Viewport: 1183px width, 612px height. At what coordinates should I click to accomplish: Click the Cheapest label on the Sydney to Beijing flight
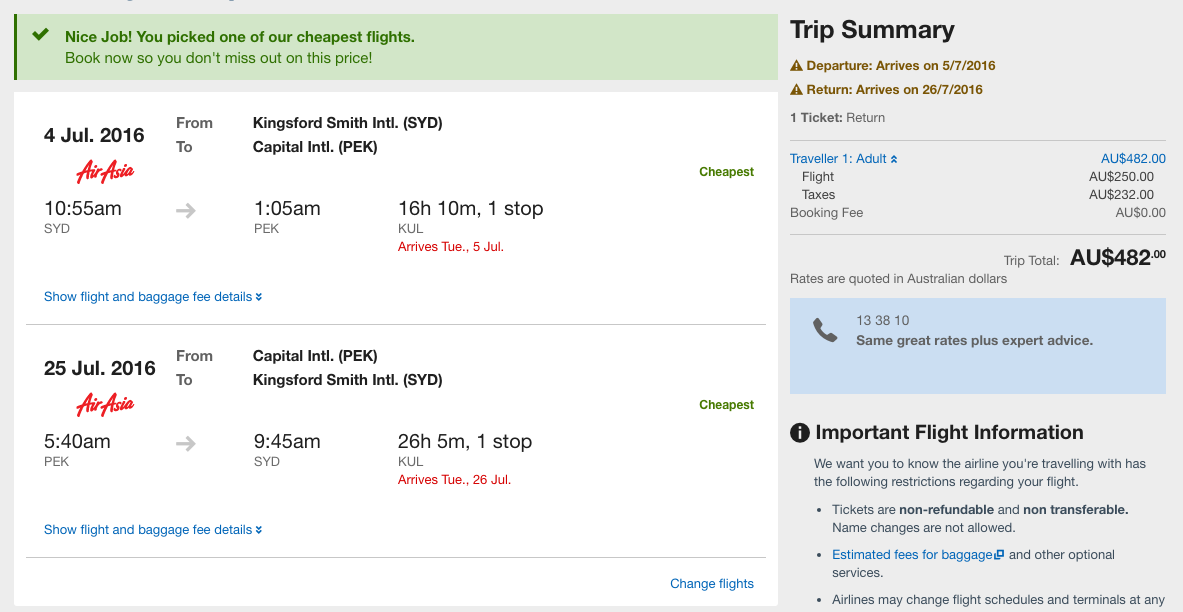(x=726, y=172)
